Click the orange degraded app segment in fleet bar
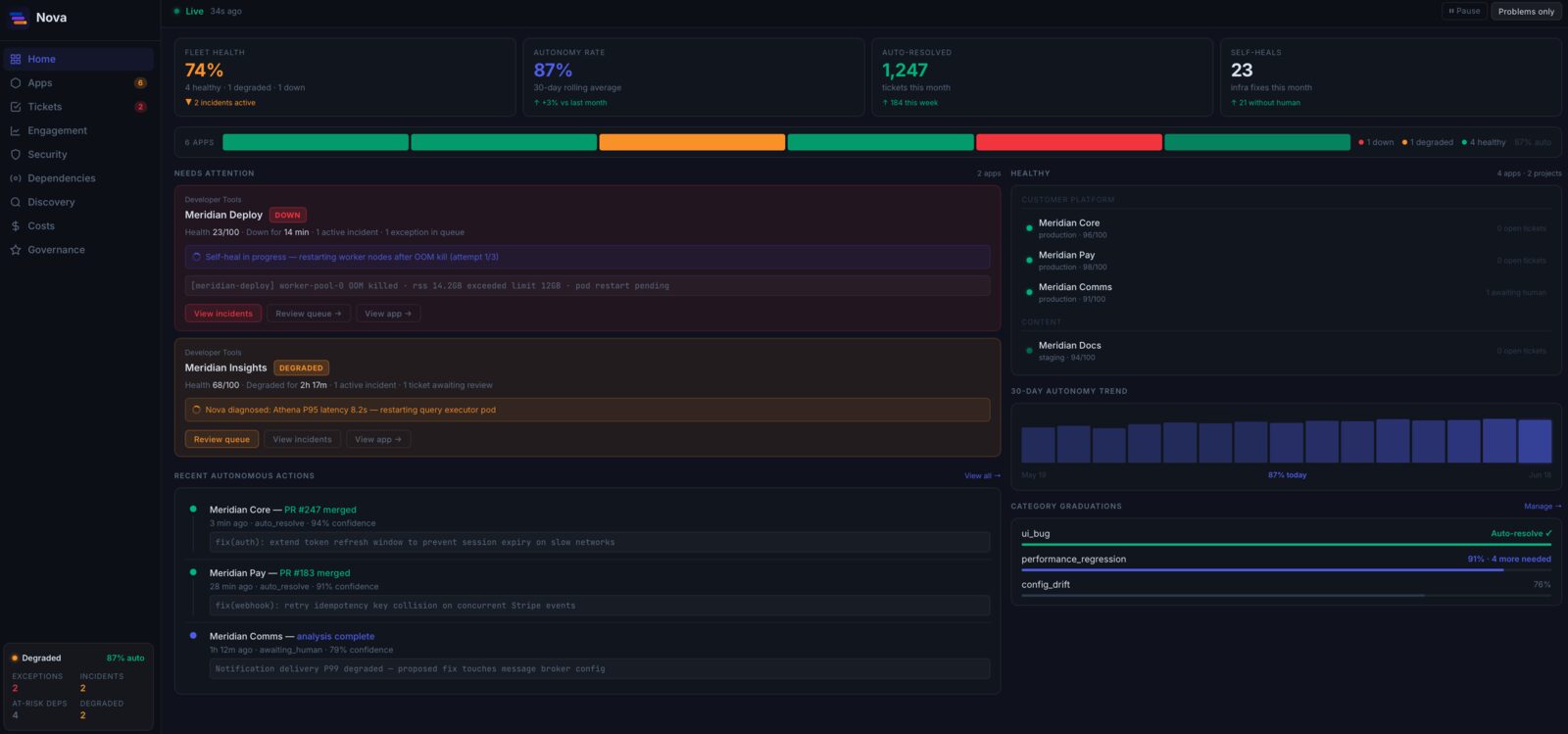The width and height of the screenshot is (1568, 734). pyautogui.click(x=692, y=142)
